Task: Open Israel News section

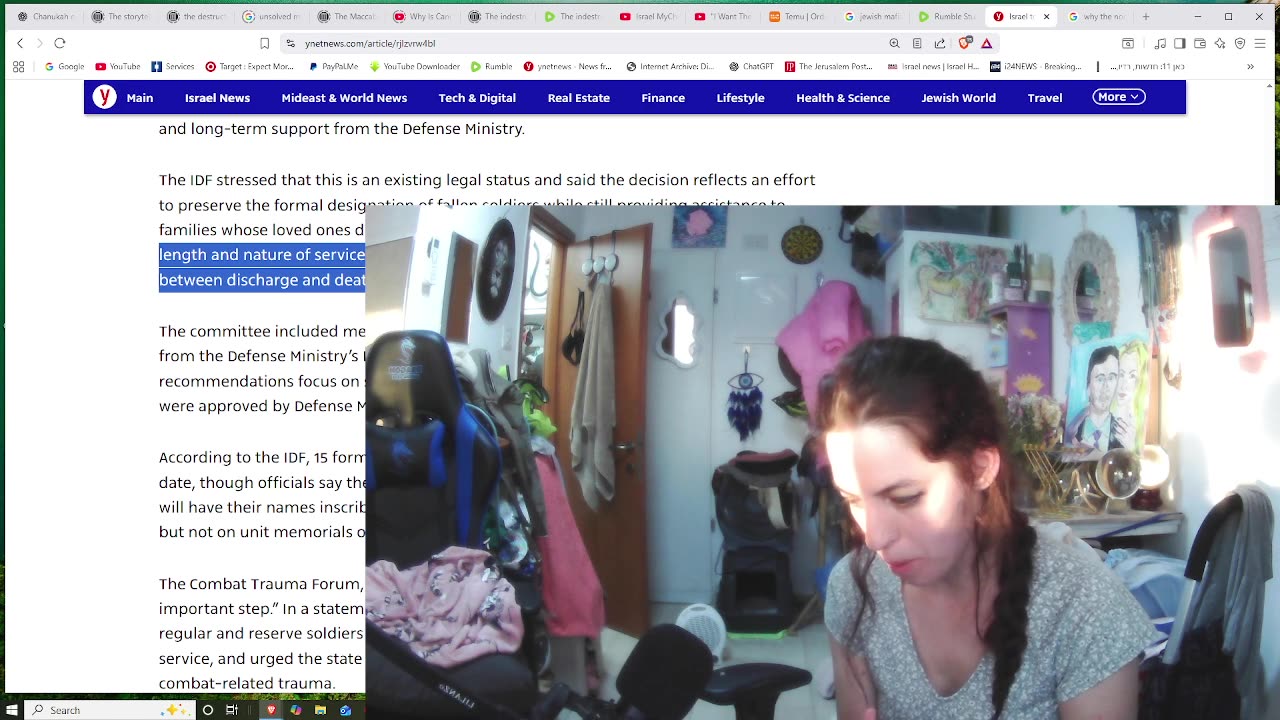Action: pyautogui.click(x=217, y=98)
